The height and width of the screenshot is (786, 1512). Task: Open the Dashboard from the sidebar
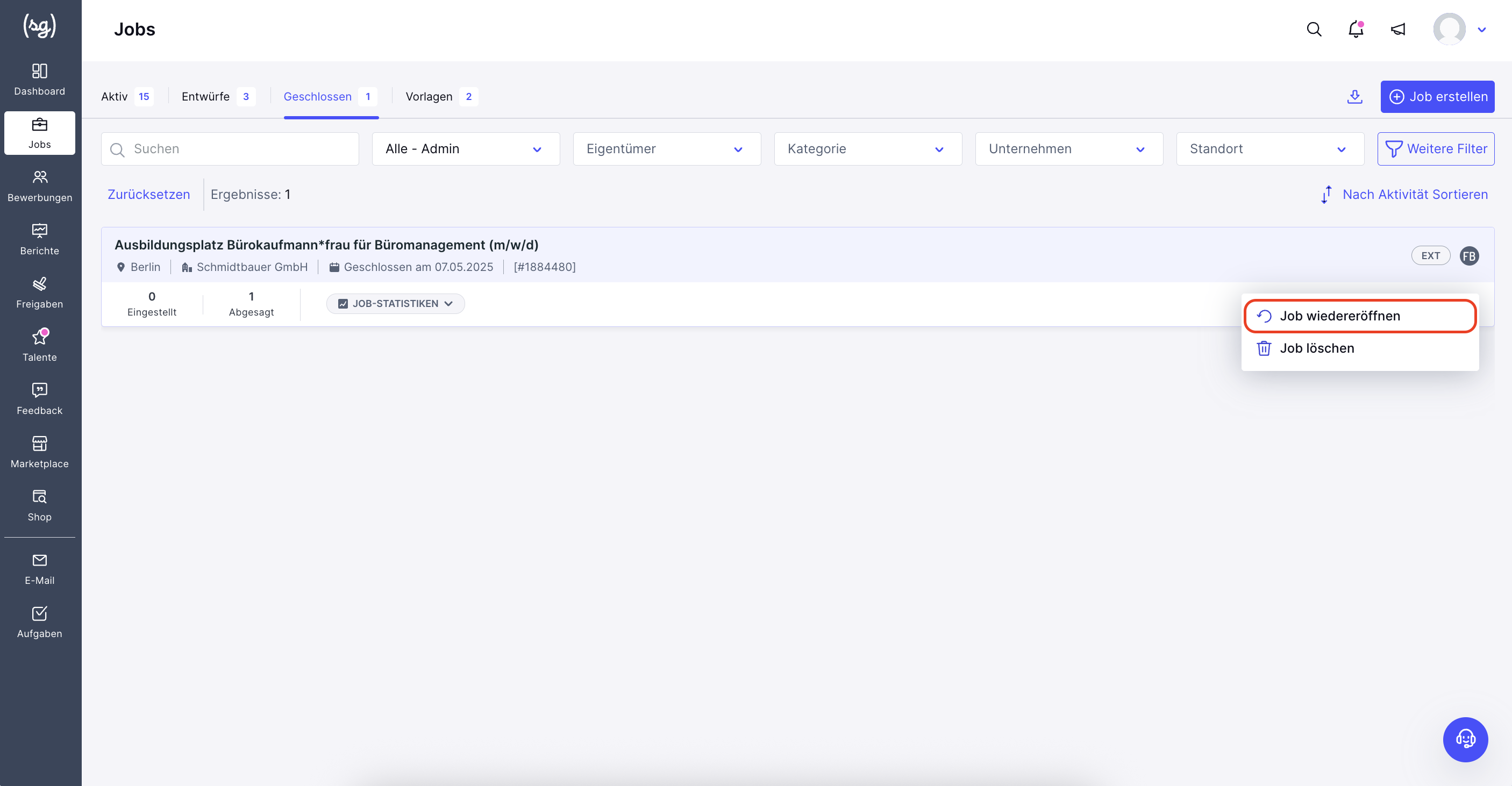(x=39, y=79)
